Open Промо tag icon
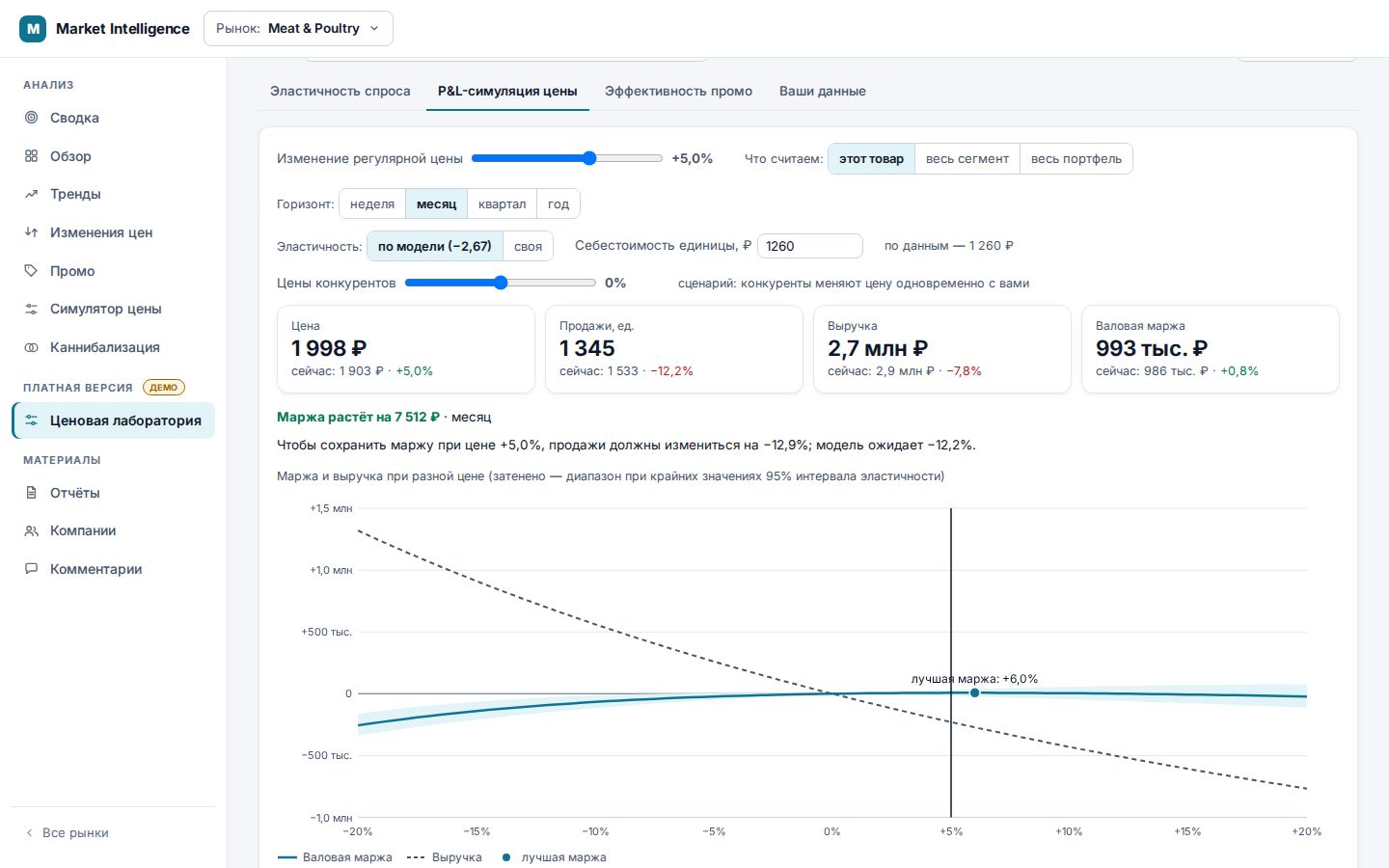 [x=31, y=271]
